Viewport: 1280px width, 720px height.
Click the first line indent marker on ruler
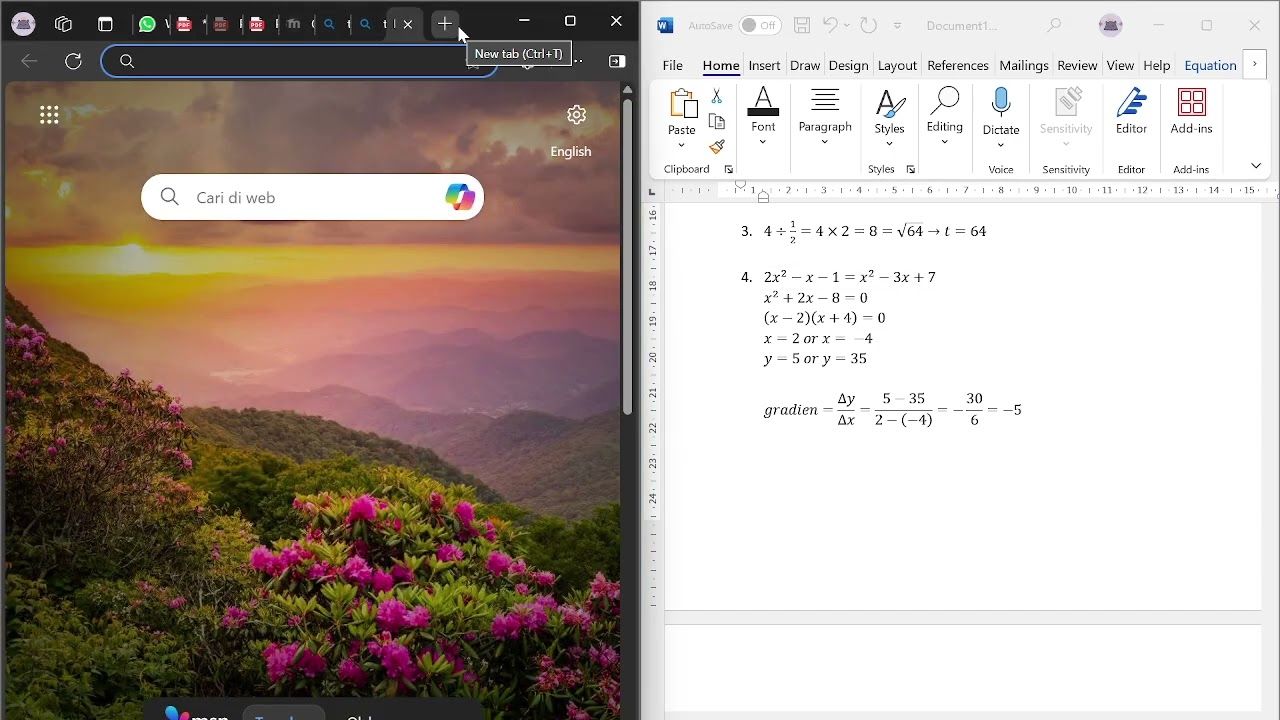click(741, 185)
